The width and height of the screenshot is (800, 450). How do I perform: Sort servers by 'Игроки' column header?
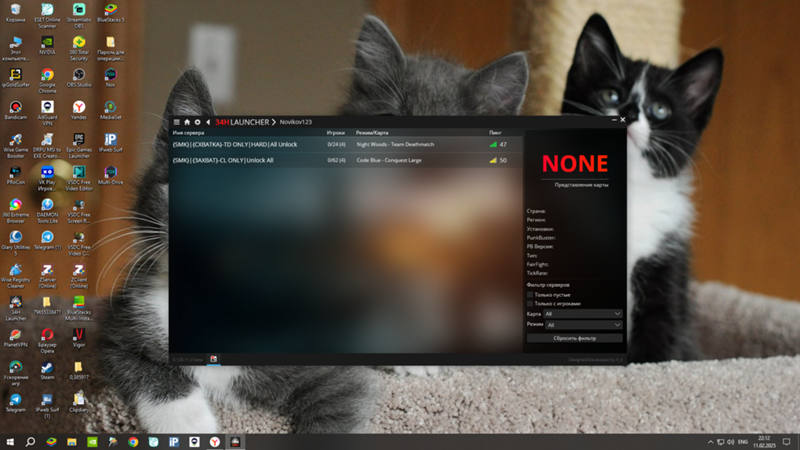click(x=336, y=132)
